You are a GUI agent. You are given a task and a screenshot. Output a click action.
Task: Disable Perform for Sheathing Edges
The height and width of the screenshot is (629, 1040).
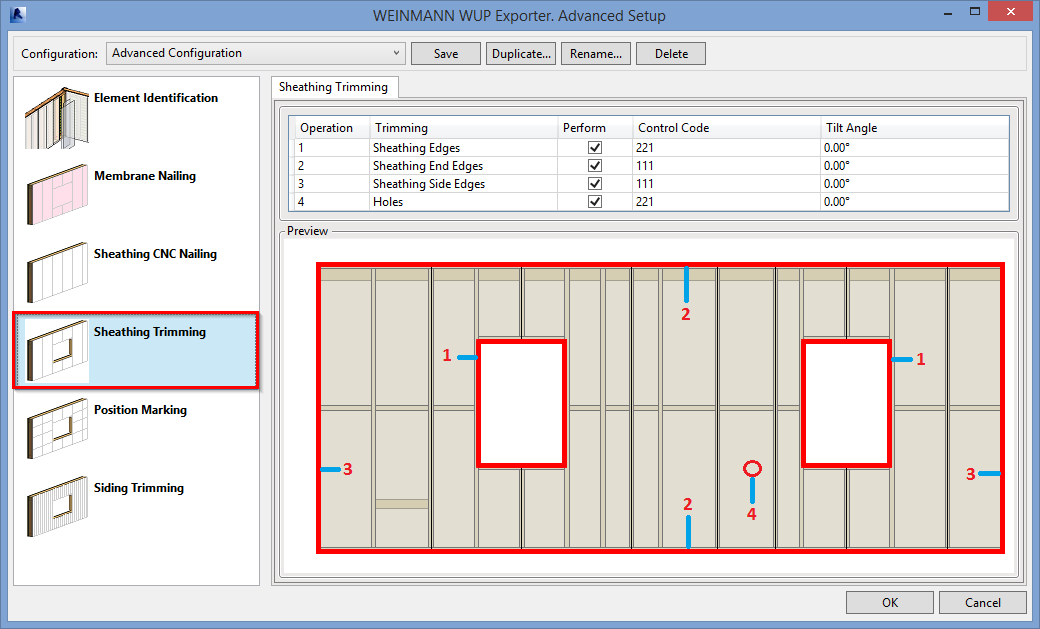pyautogui.click(x=594, y=147)
